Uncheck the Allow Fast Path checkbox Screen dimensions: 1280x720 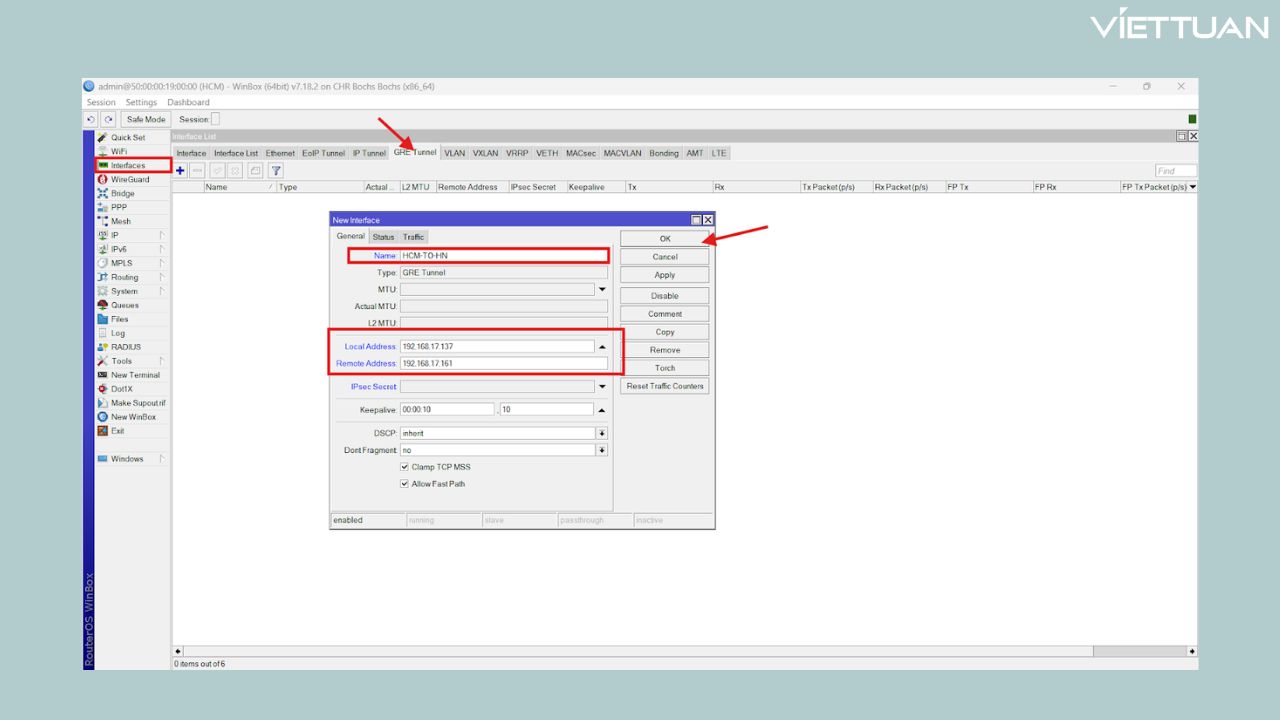click(404, 484)
